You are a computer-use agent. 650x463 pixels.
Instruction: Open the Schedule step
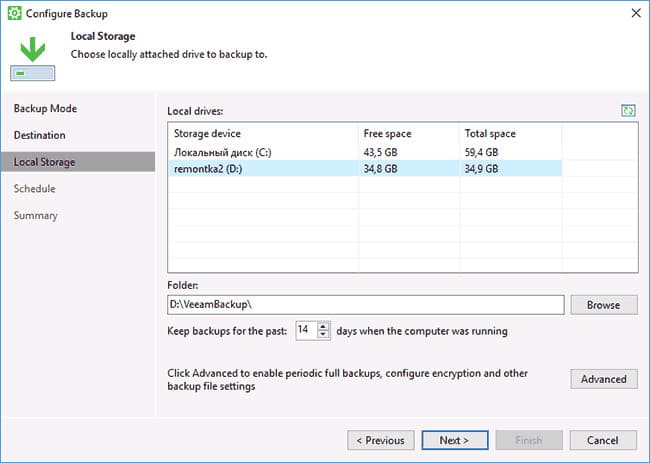(34, 189)
